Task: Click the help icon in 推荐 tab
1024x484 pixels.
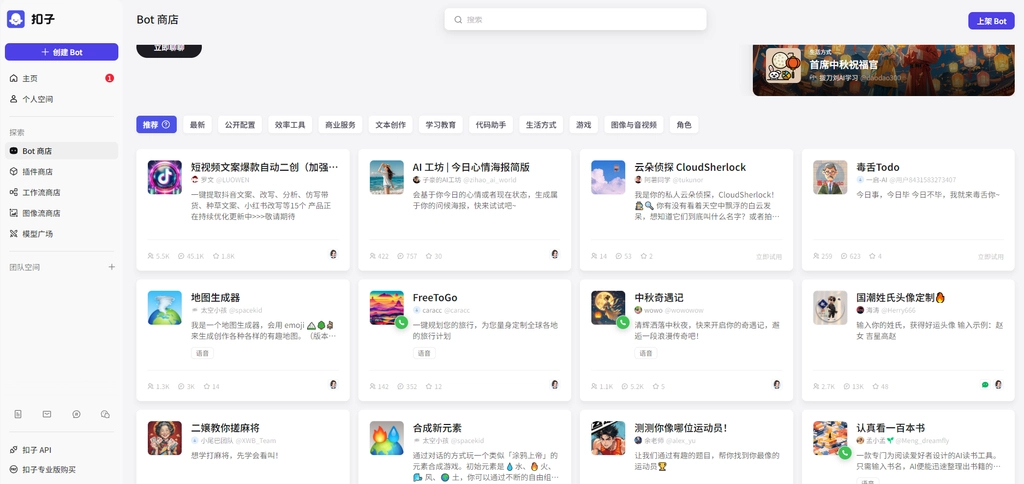Action: click(x=166, y=125)
